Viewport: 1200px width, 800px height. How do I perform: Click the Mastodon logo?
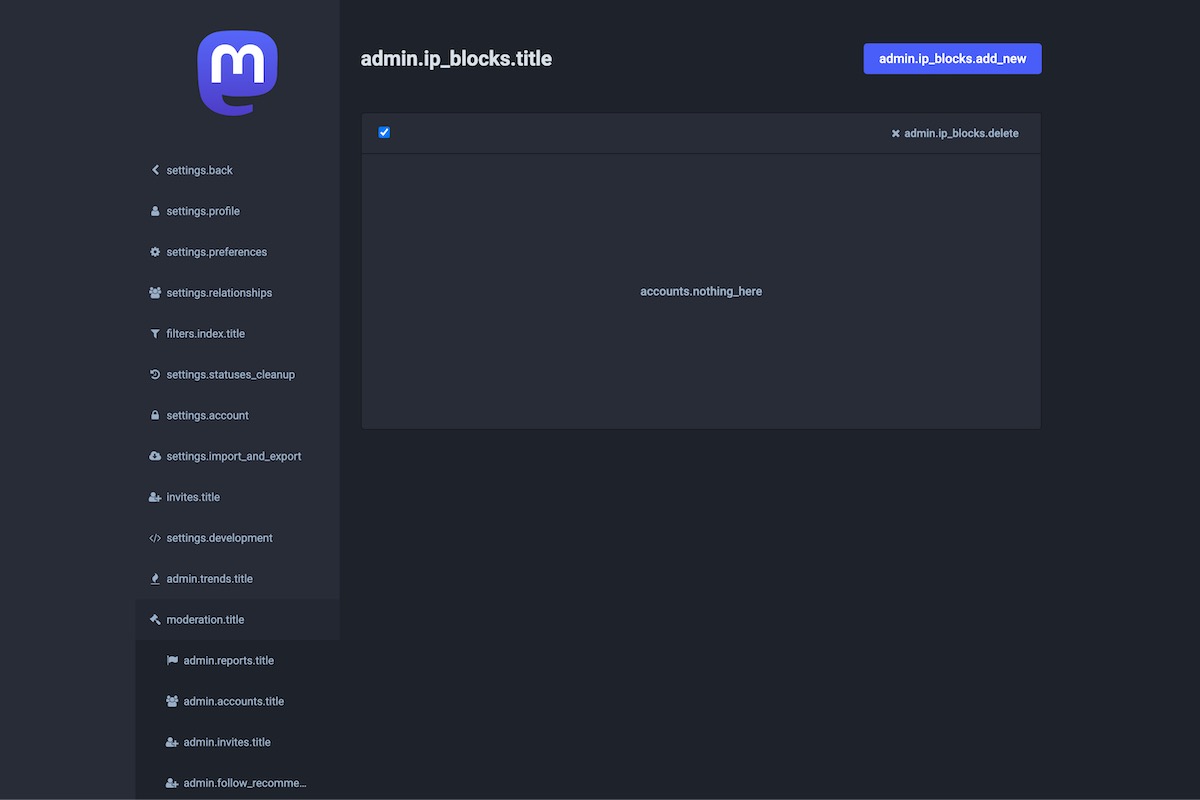coord(237,73)
